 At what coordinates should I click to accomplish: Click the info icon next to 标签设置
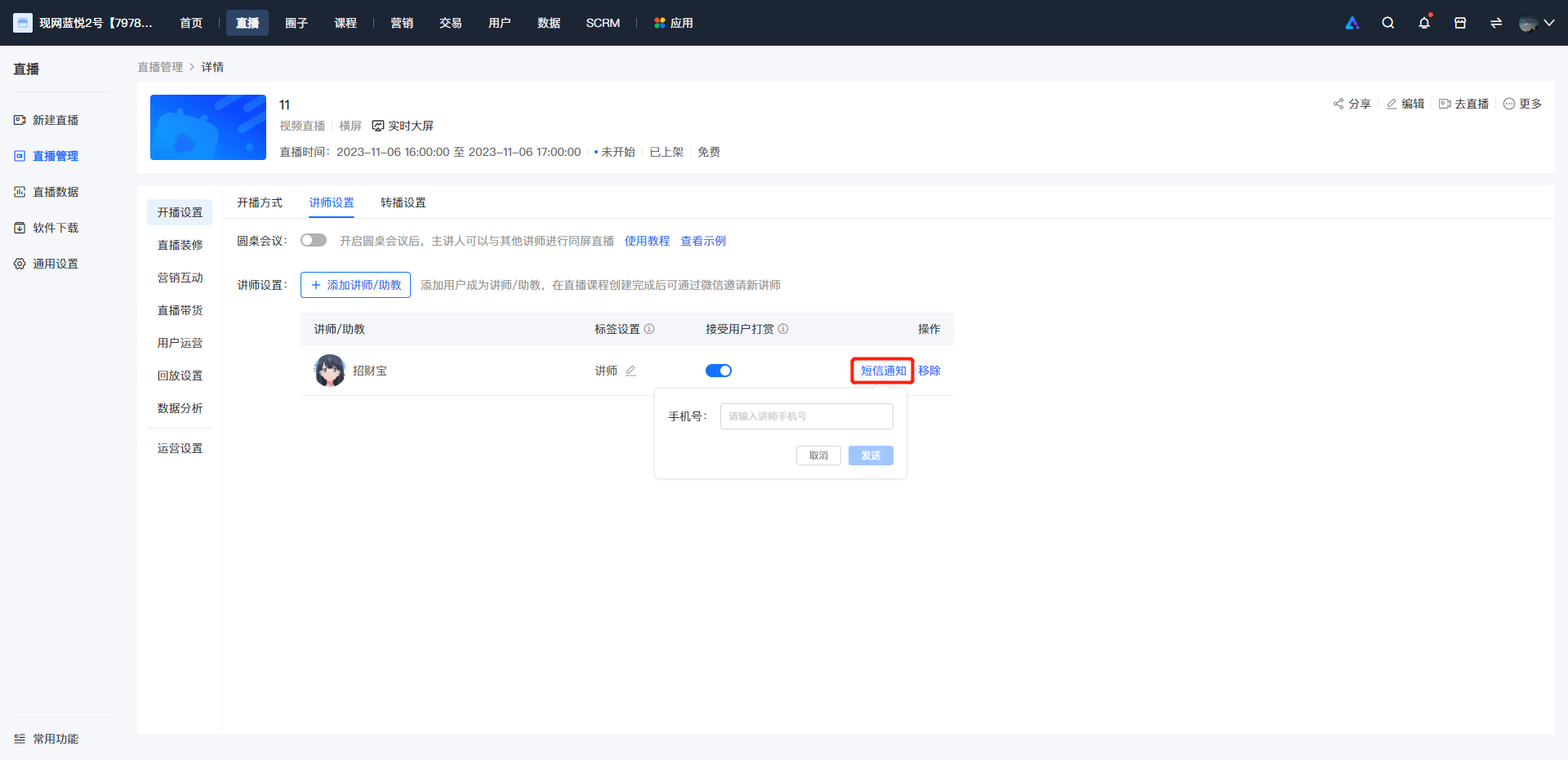(x=649, y=329)
